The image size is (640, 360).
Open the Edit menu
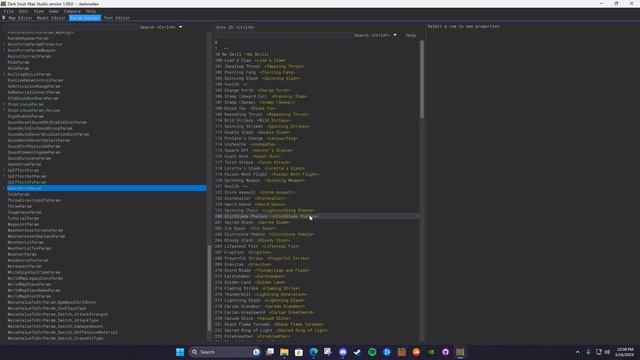[x=24, y=11]
